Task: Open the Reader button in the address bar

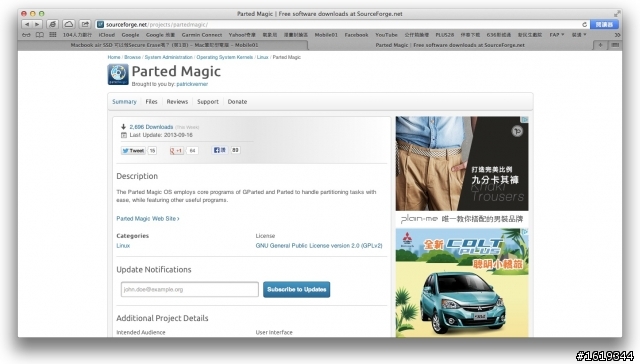Action: (x=604, y=24)
